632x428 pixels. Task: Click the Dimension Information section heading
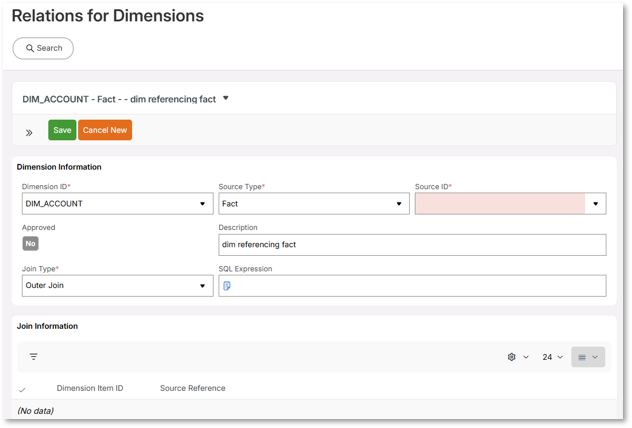click(59, 167)
